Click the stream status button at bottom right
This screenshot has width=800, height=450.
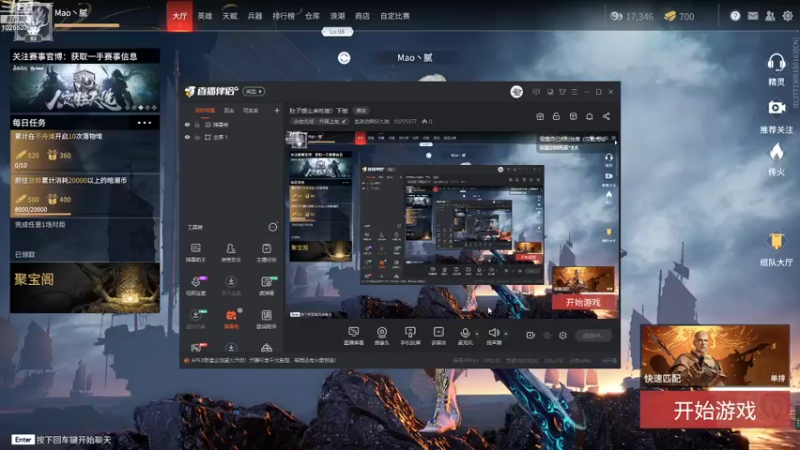[x=593, y=336]
